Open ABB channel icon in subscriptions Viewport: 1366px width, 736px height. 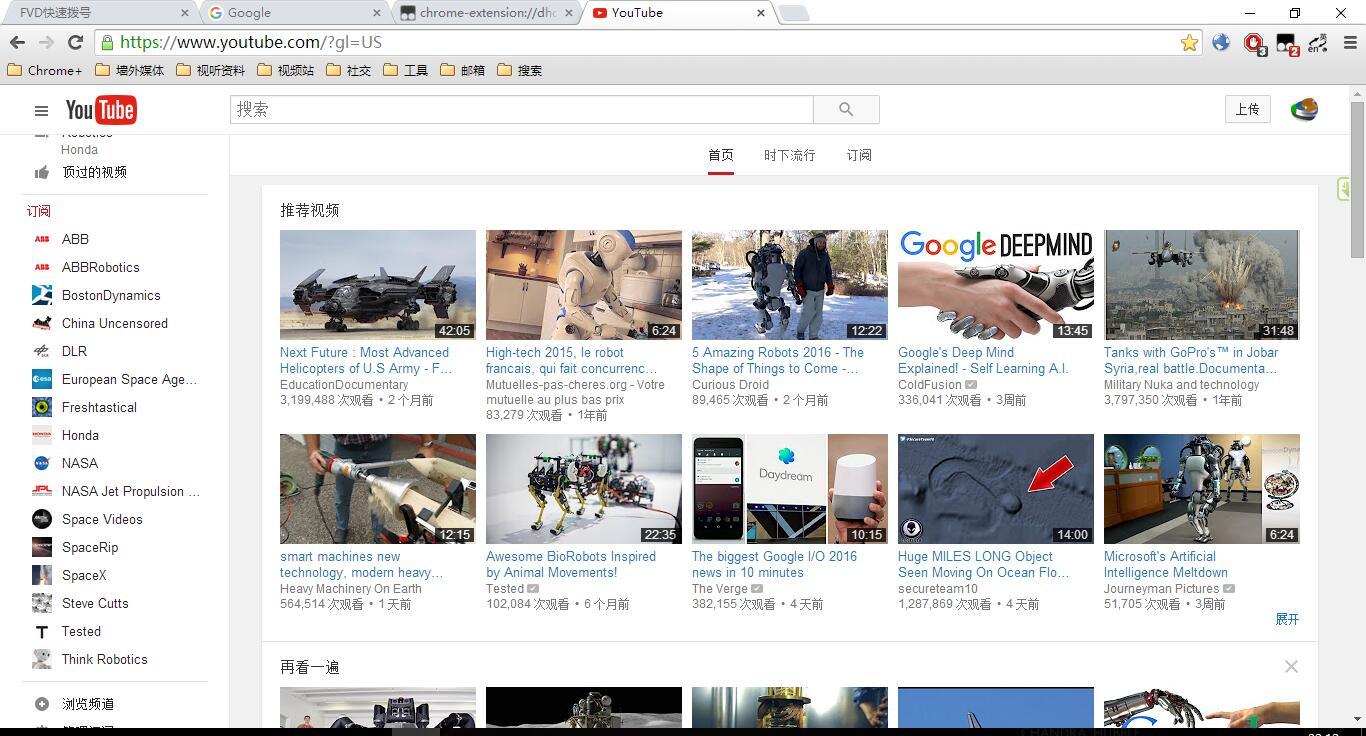tap(42, 239)
